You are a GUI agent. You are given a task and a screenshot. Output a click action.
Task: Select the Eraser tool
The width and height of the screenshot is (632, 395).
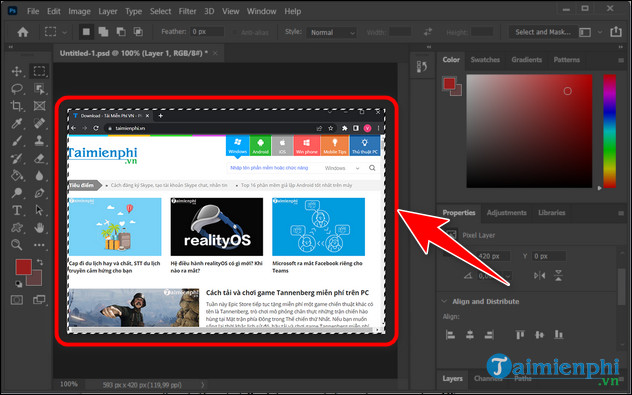coord(39,158)
